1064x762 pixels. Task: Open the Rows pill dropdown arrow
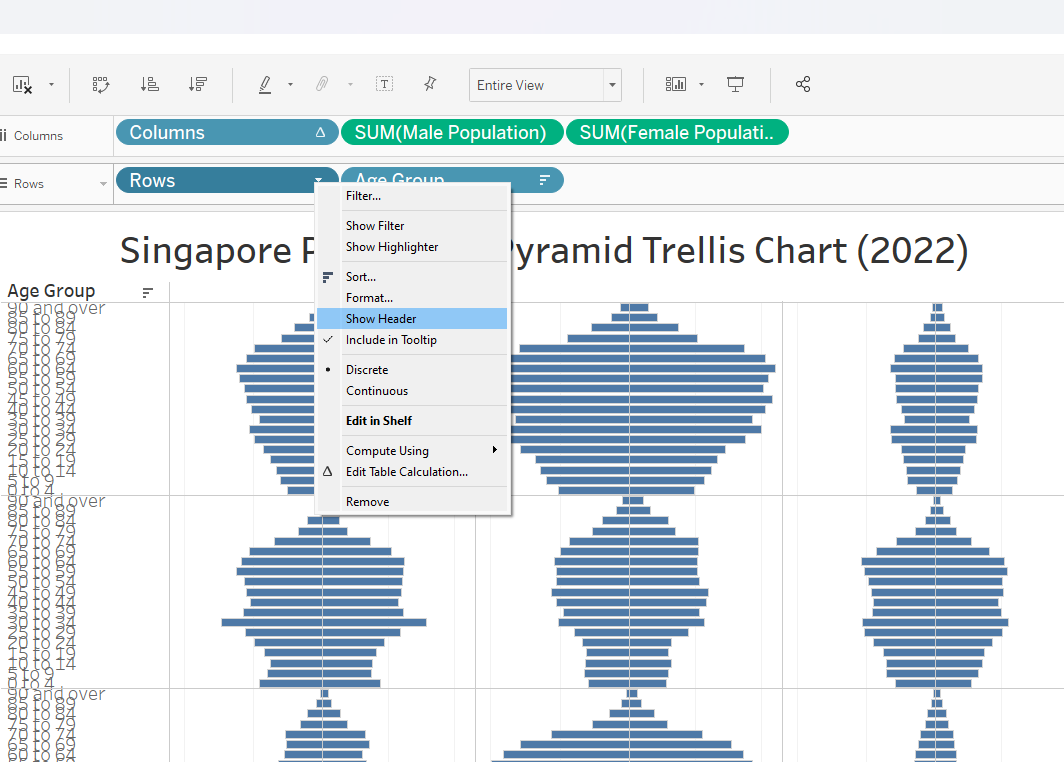click(319, 181)
